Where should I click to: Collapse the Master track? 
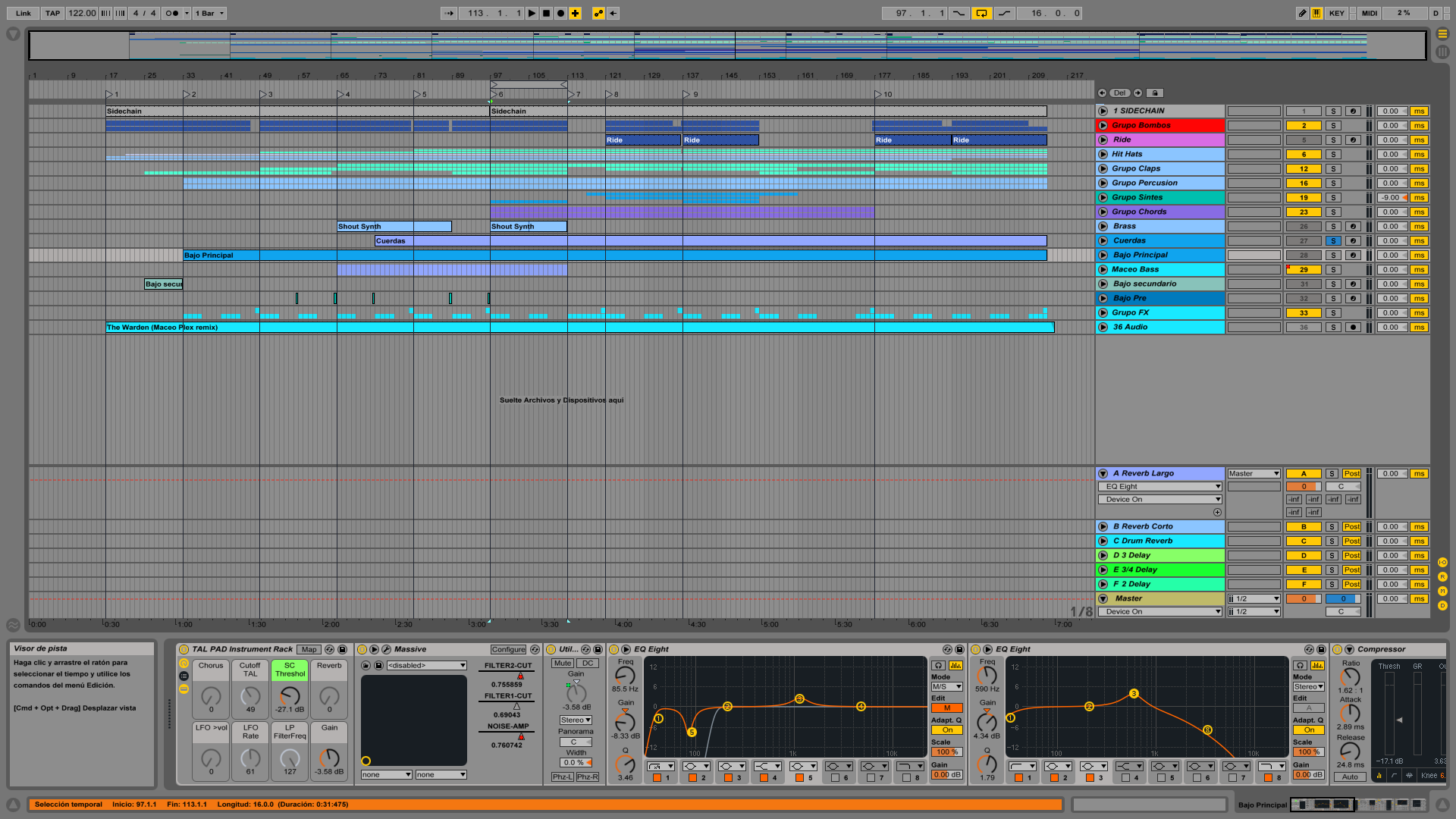tap(1103, 598)
